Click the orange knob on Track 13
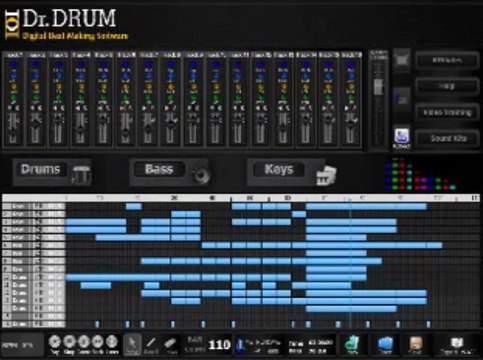 pyautogui.click(x=283, y=87)
